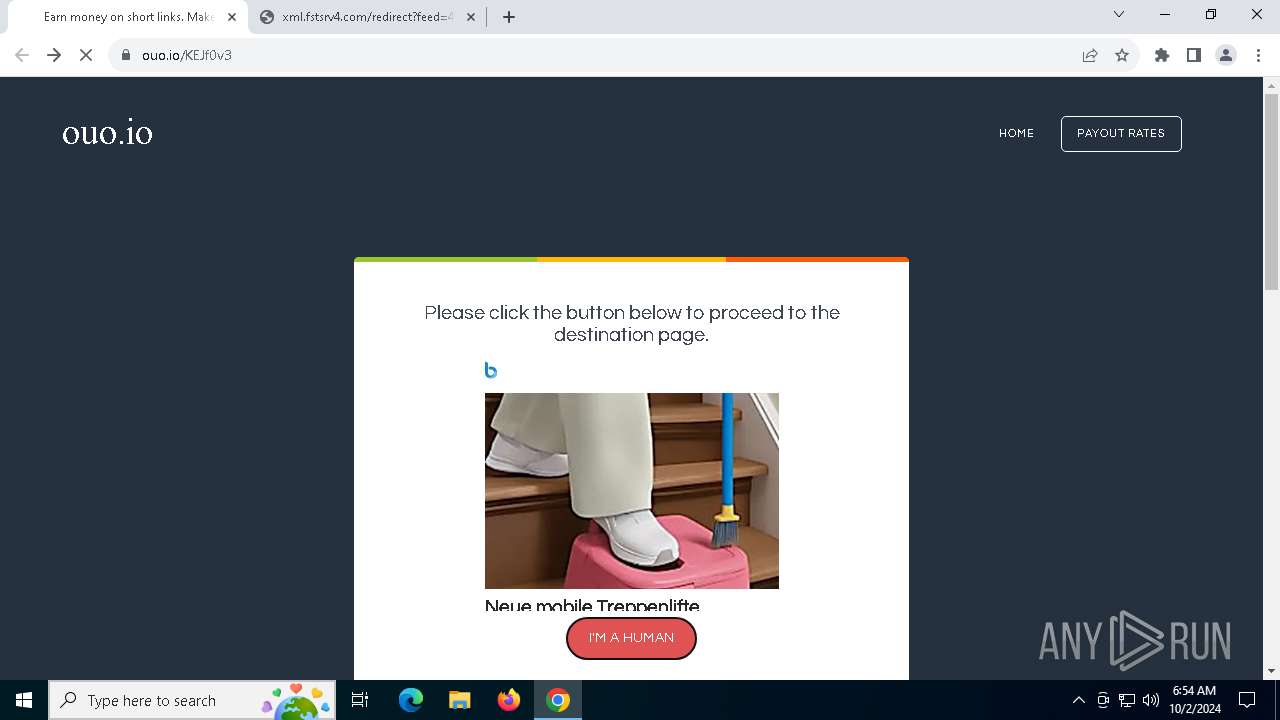
Task: Stop loading the page
Action: (86, 55)
